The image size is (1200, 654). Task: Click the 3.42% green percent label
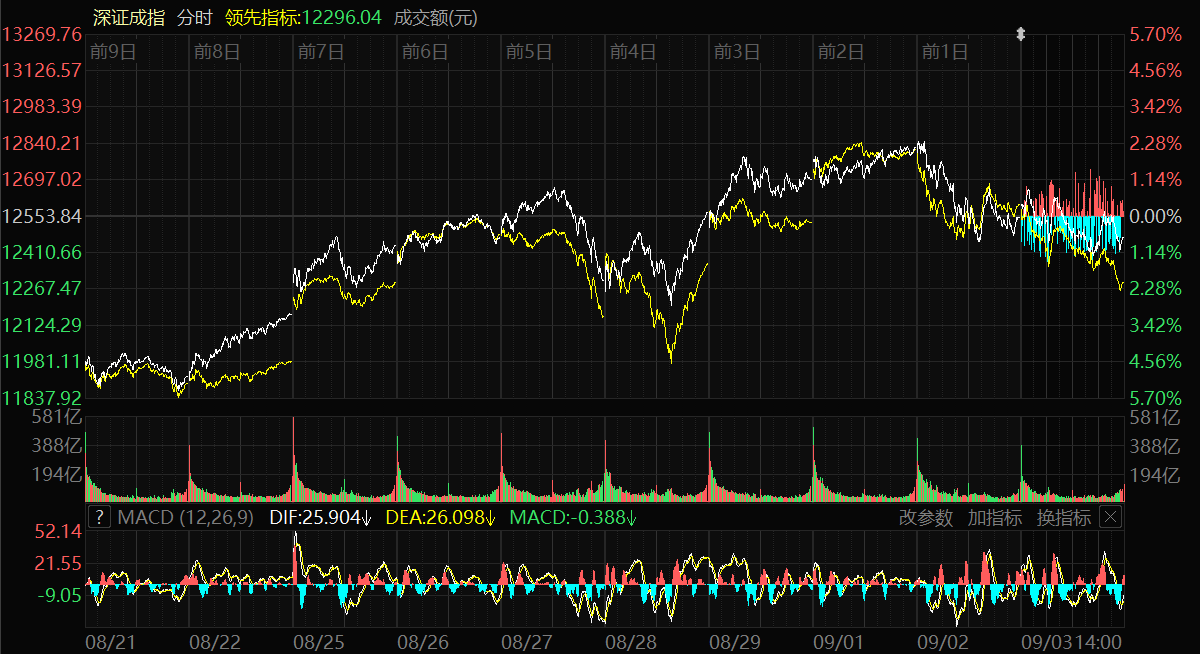[1155, 325]
